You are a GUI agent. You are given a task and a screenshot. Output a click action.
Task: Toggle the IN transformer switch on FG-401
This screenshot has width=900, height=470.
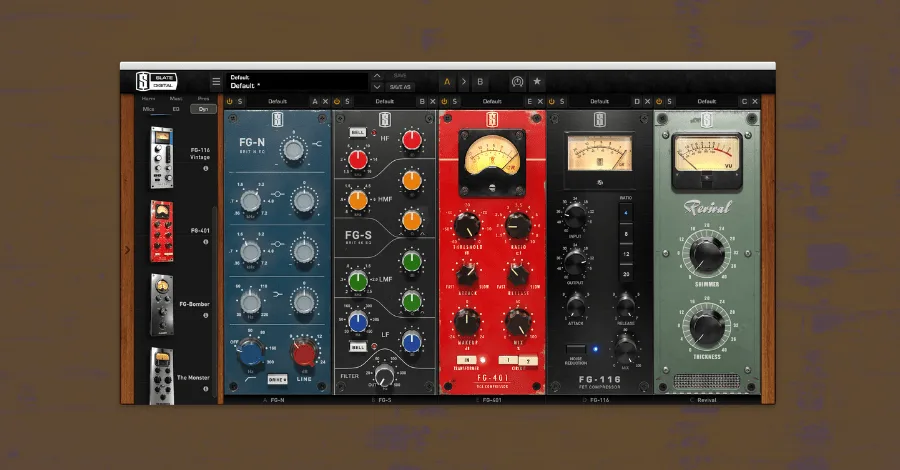point(466,360)
